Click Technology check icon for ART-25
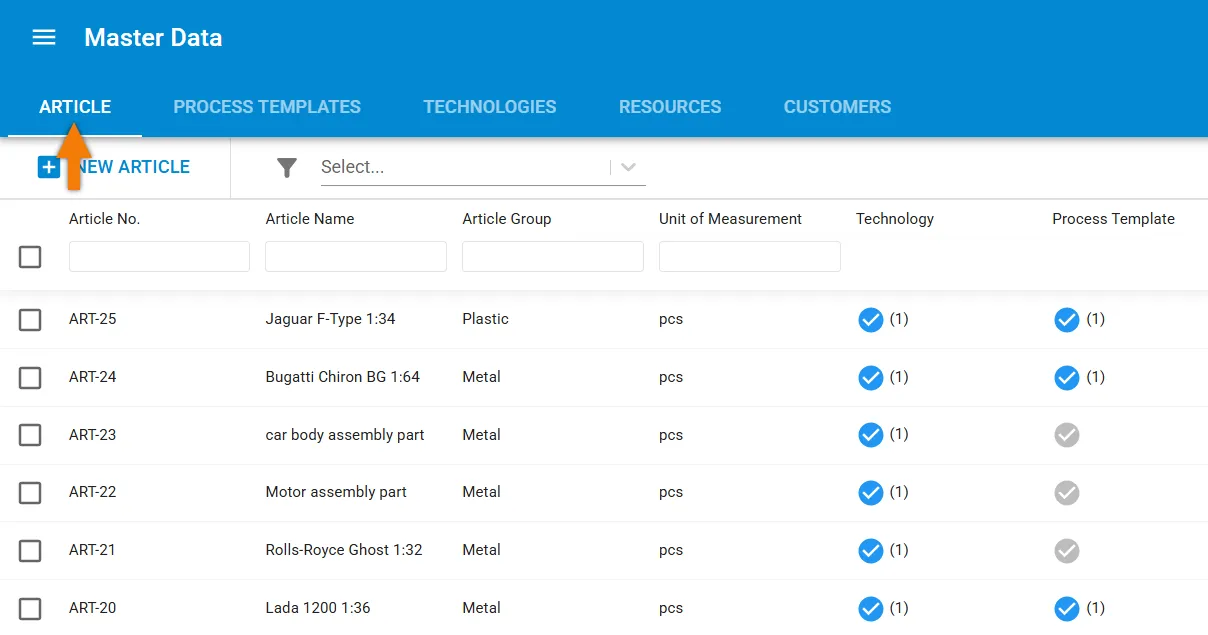The width and height of the screenshot is (1208, 635). (871, 320)
